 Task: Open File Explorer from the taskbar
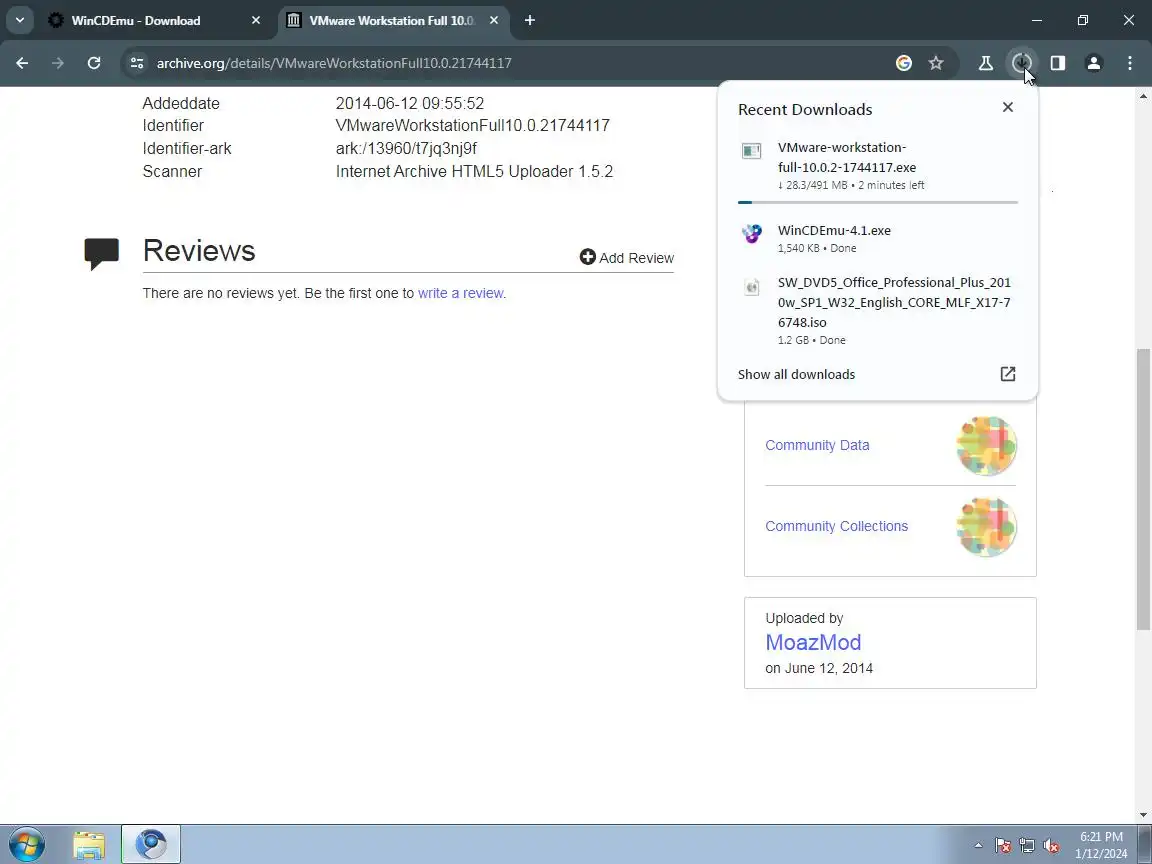pyautogui.click(x=89, y=845)
